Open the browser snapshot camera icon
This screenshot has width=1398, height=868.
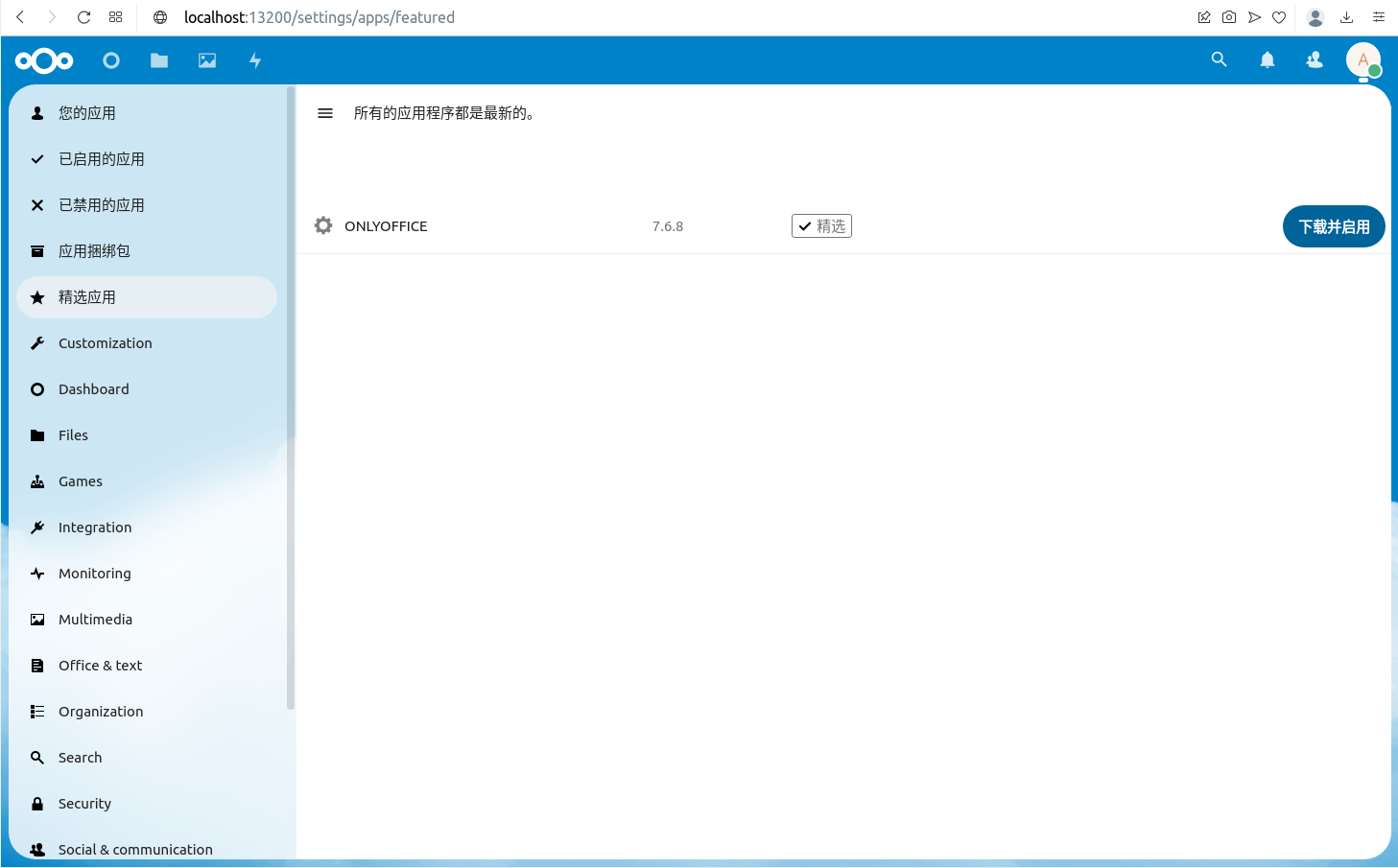tap(1229, 17)
